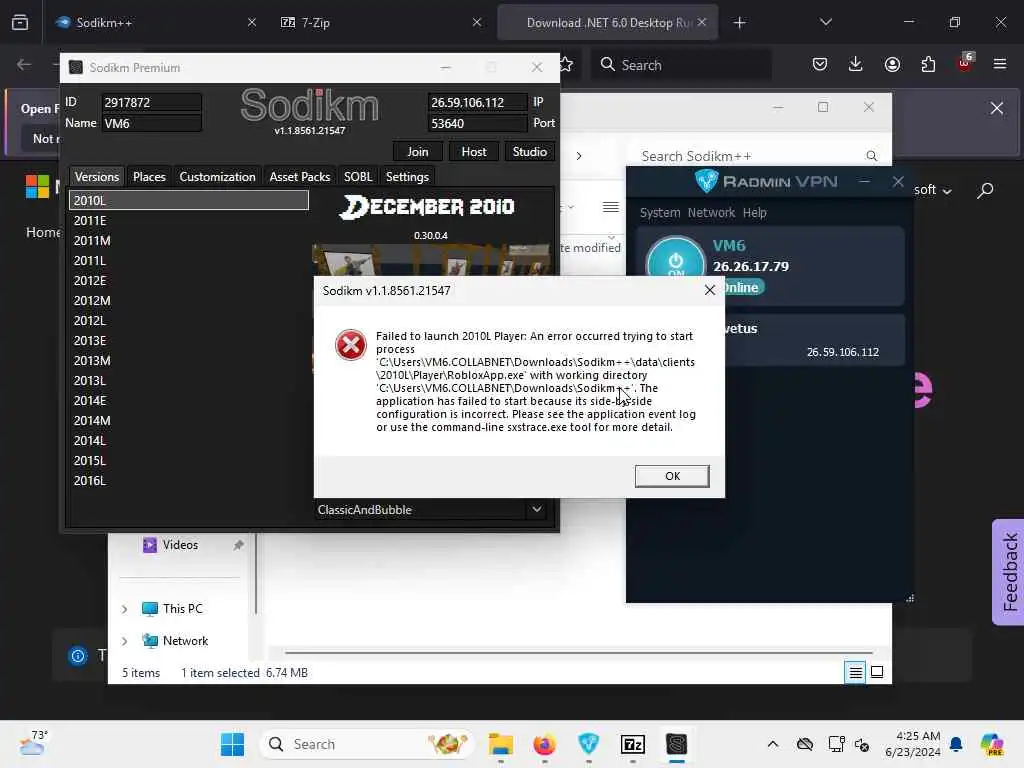Open the Feedback side tab
Image resolution: width=1024 pixels, height=768 pixels.
coord(1009,572)
